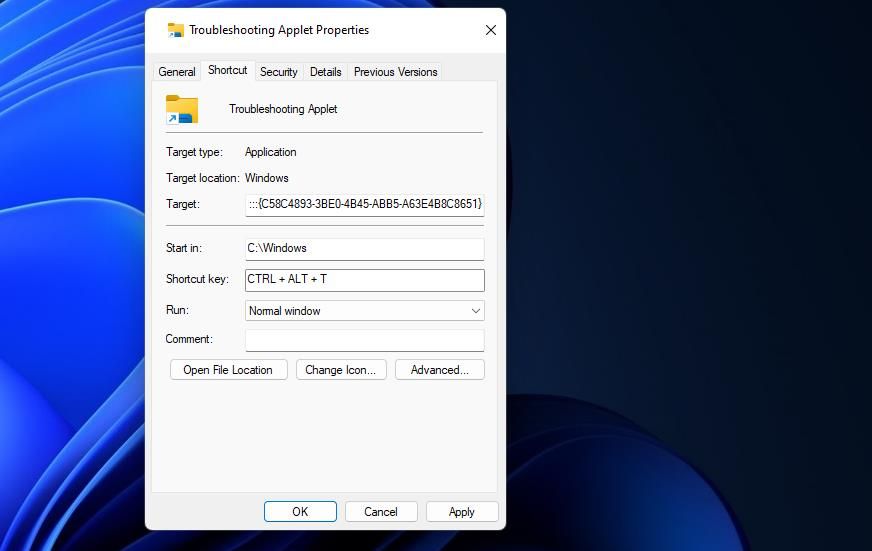Click the Target location value Windows
This screenshot has height=551, width=872.
pyautogui.click(x=266, y=178)
